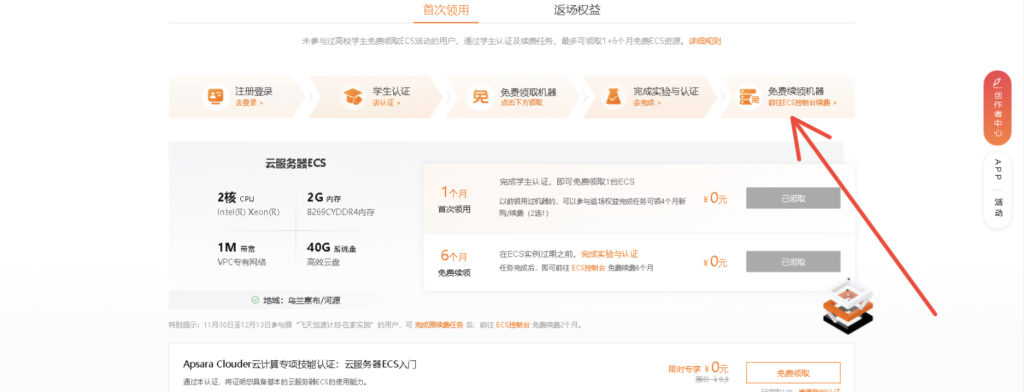1024x392 pixels.
Task: Click the 已领取 button for 6个月 免费续领
Action: 793,261
